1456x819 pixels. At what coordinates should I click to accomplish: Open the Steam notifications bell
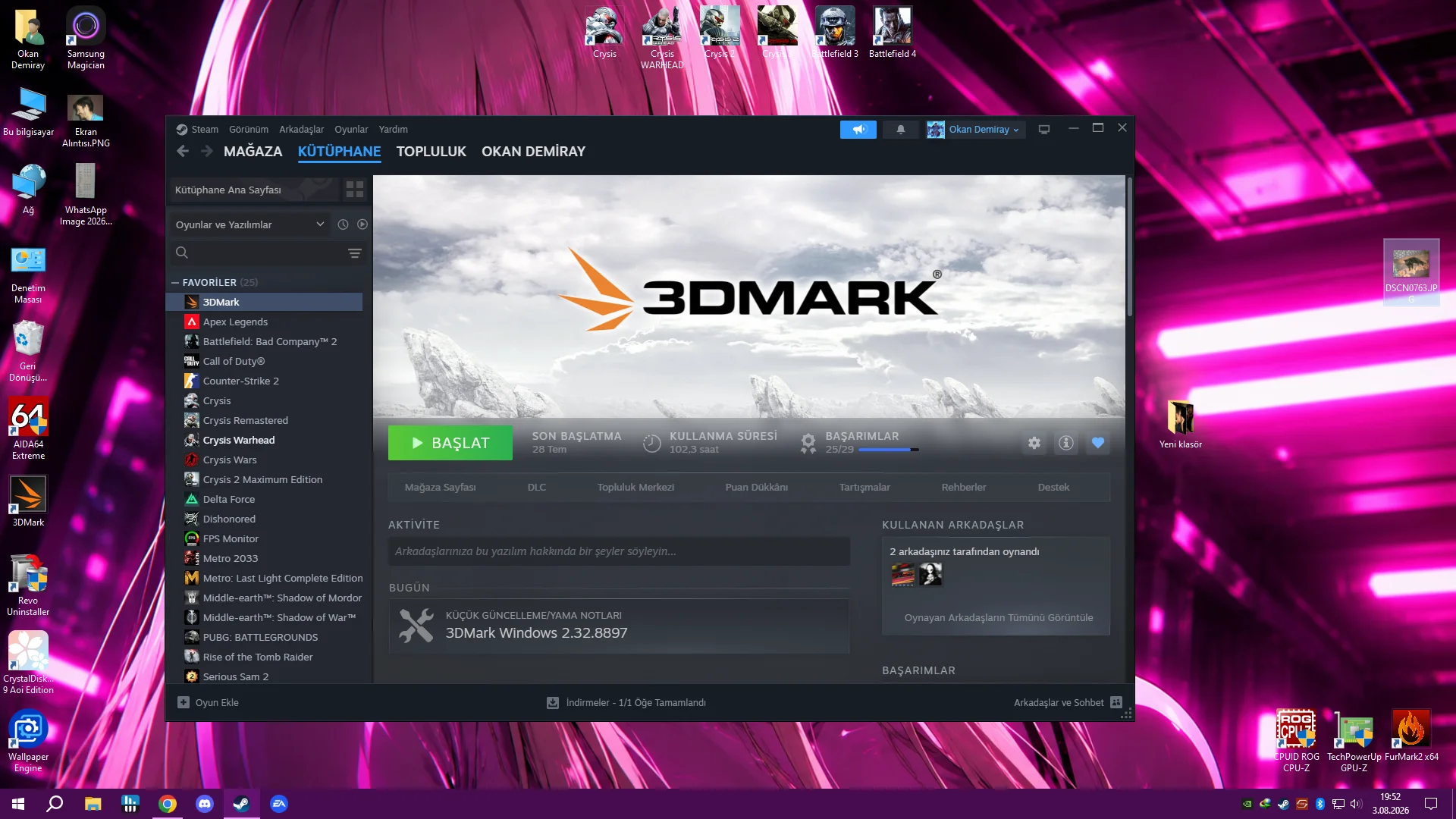point(900,130)
